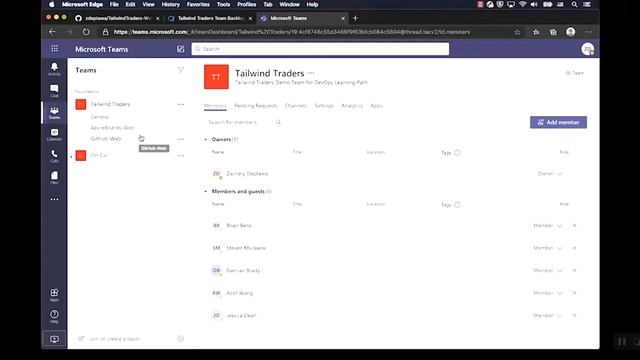Open the Files icon in sidebar
The image size is (640, 360).
(x=54, y=178)
